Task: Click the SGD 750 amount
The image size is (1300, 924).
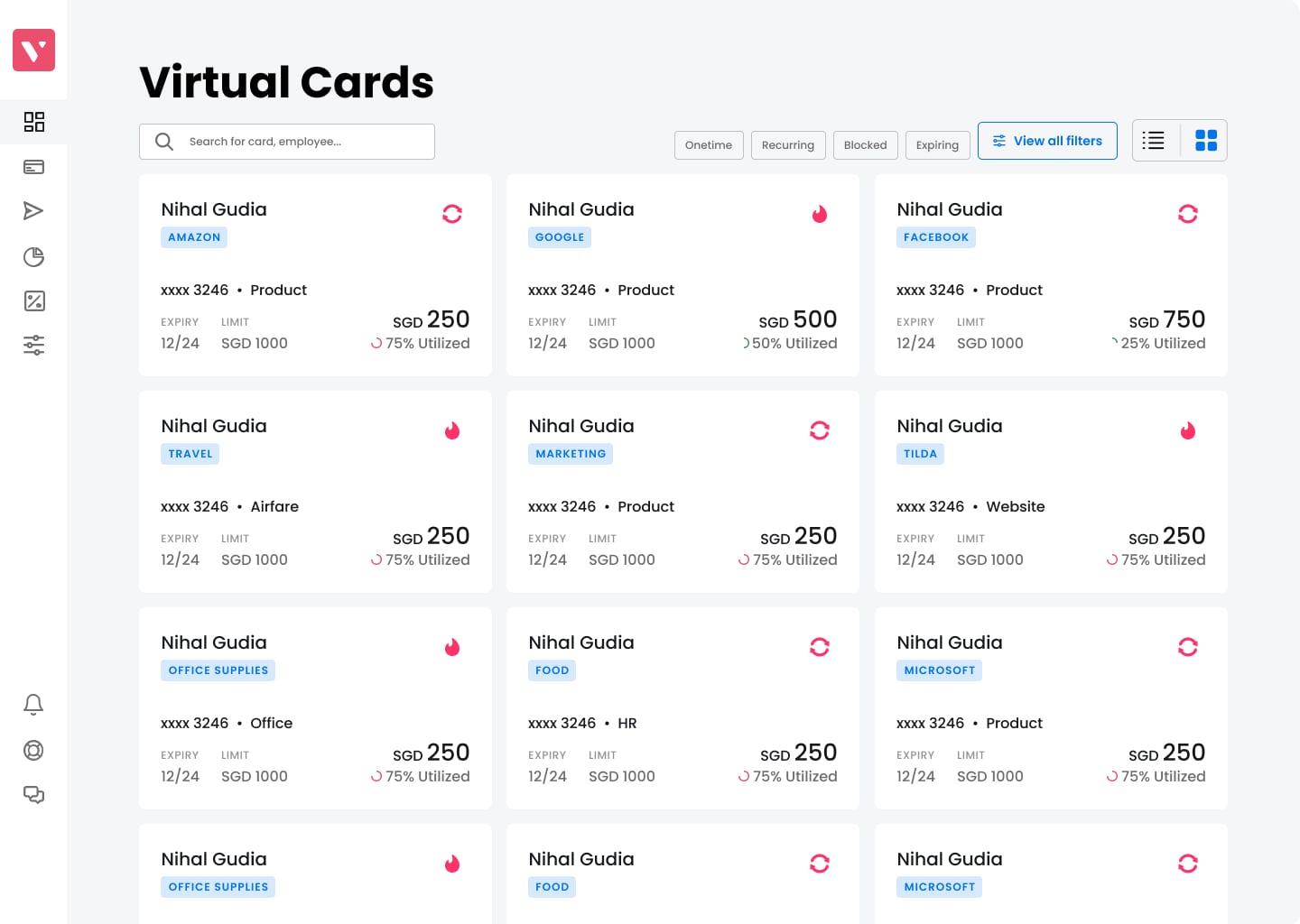Action: pyautogui.click(x=1167, y=319)
